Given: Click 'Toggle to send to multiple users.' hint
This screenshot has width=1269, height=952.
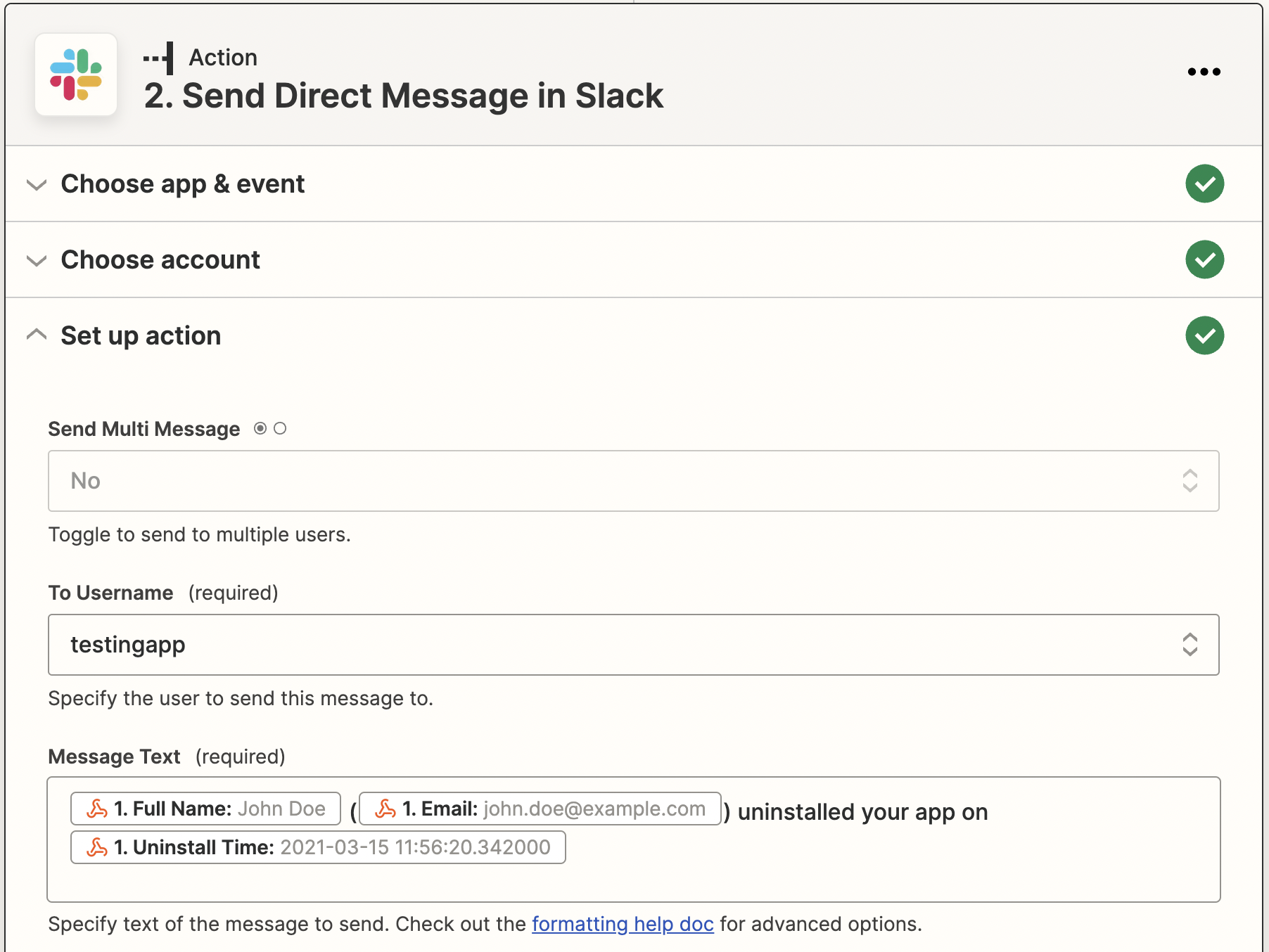Looking at the screenshot, I should click(x=199, y=534).
